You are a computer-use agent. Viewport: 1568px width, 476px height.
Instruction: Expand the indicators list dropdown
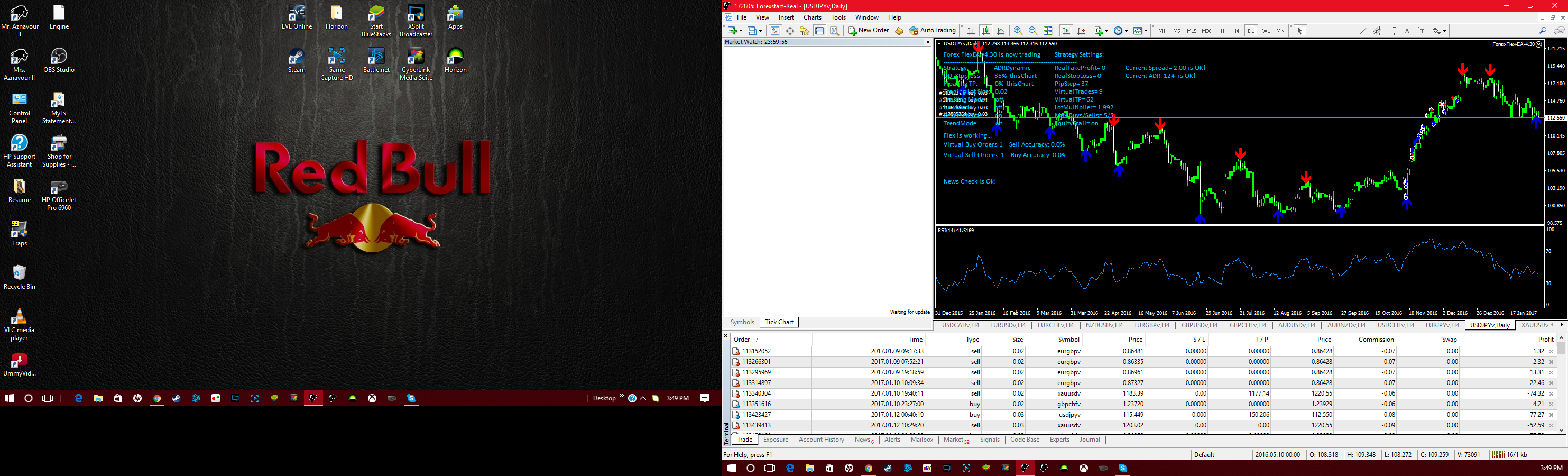(x=1106, y=31)
